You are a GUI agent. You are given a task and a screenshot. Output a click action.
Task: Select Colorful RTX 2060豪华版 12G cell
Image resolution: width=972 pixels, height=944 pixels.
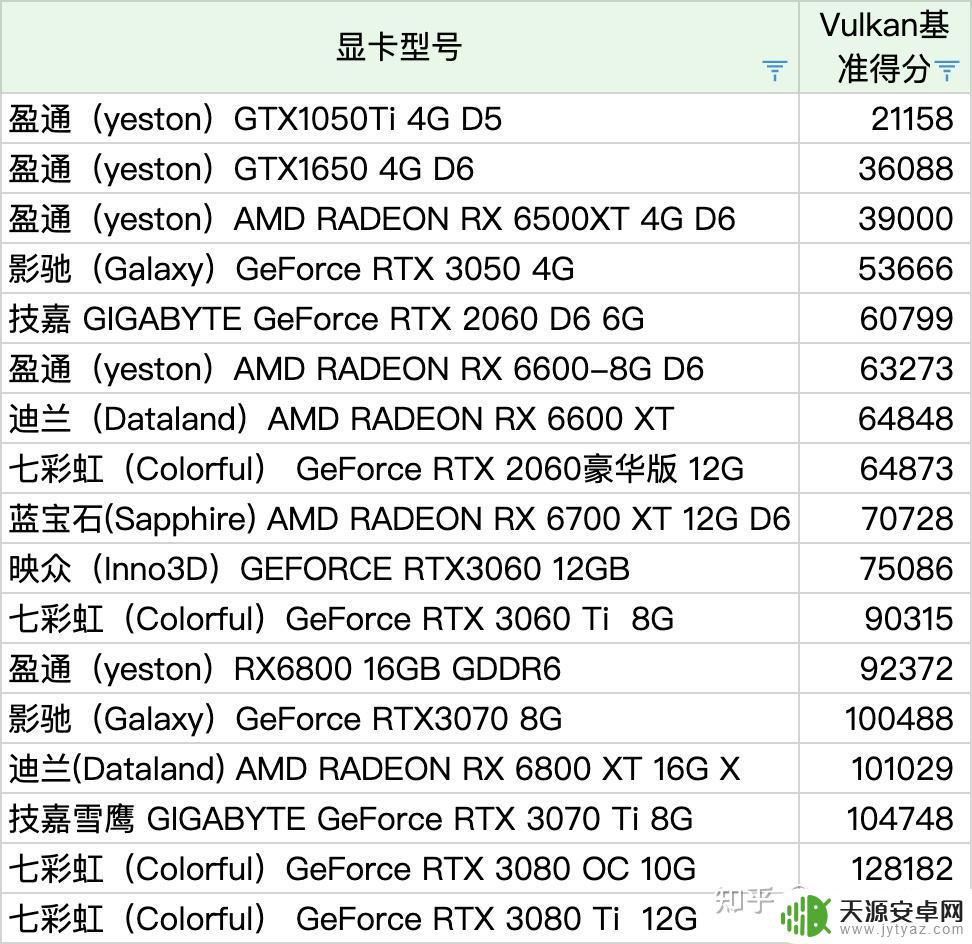pyautogui.click(x=400, y=469)
